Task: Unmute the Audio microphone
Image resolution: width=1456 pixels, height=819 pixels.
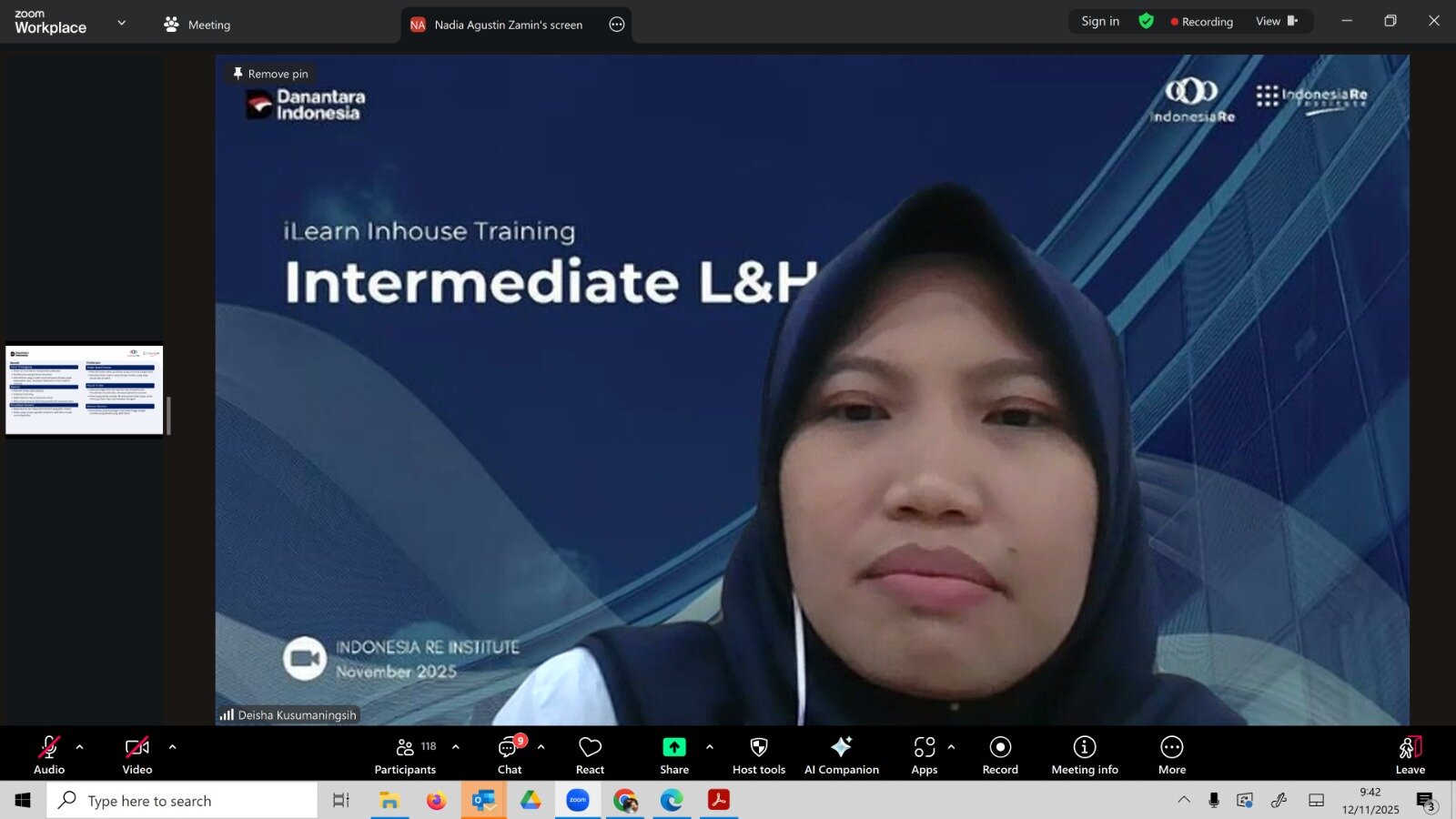Action: [x=49, y=755]
